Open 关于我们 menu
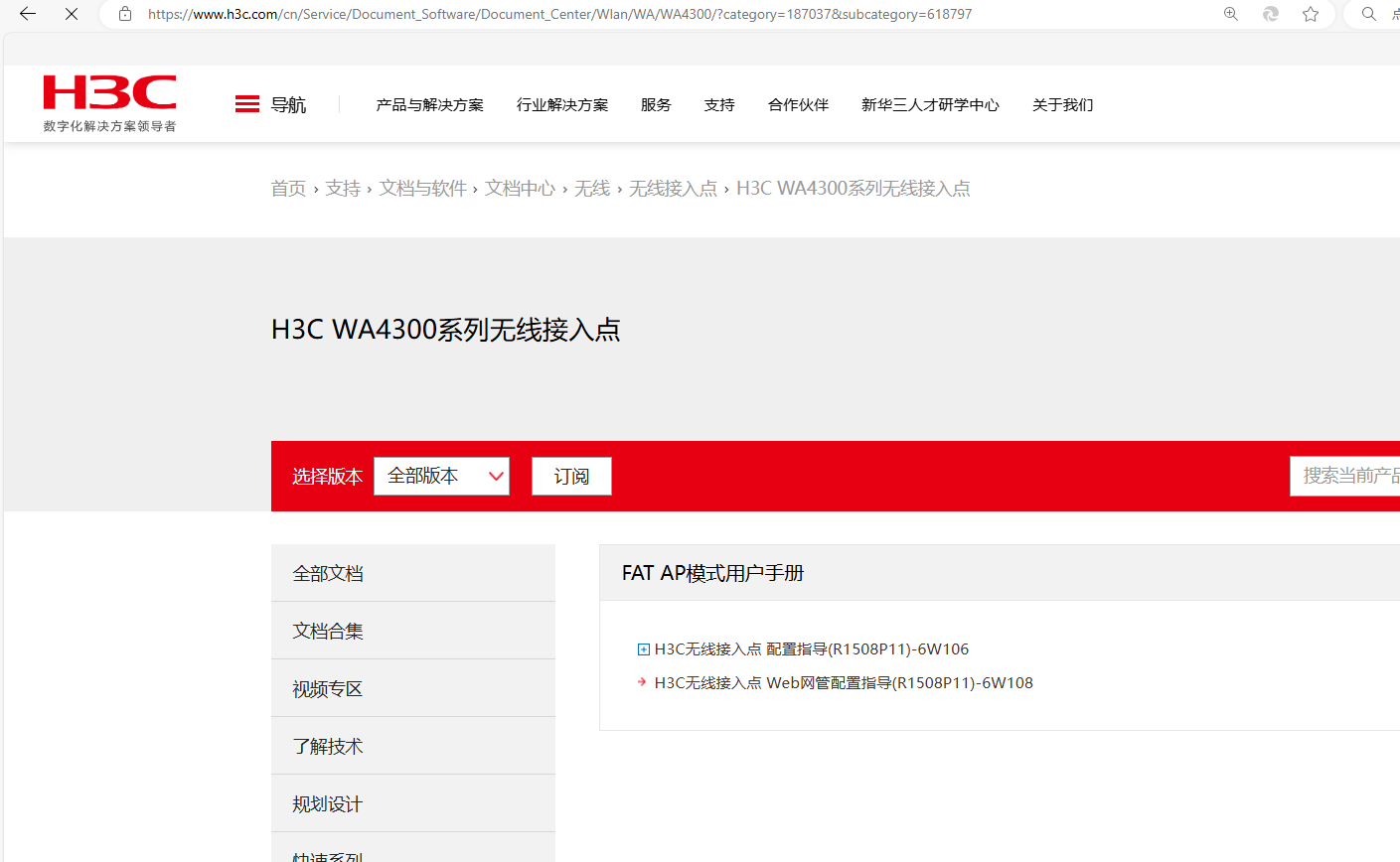This screenshot has height=862, width=1400. pos(1062,105)
